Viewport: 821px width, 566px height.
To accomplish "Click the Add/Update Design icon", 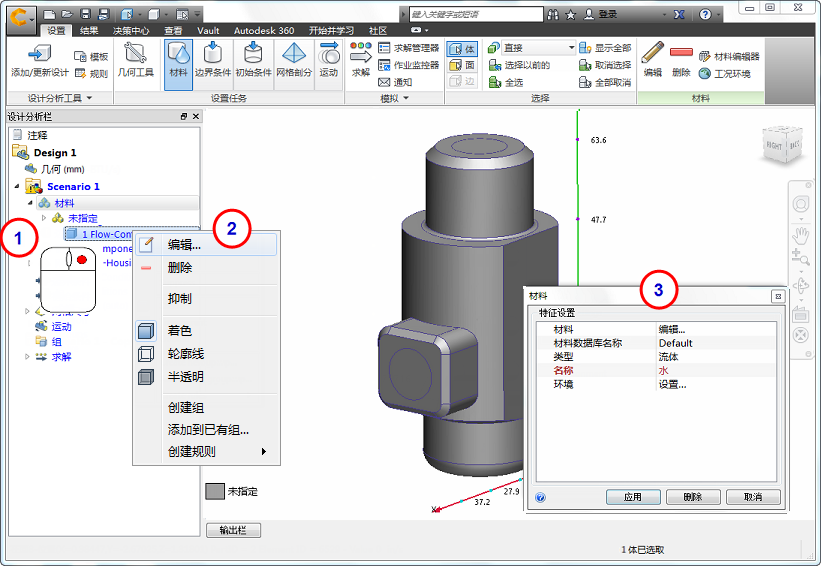I will coord(40,53).
